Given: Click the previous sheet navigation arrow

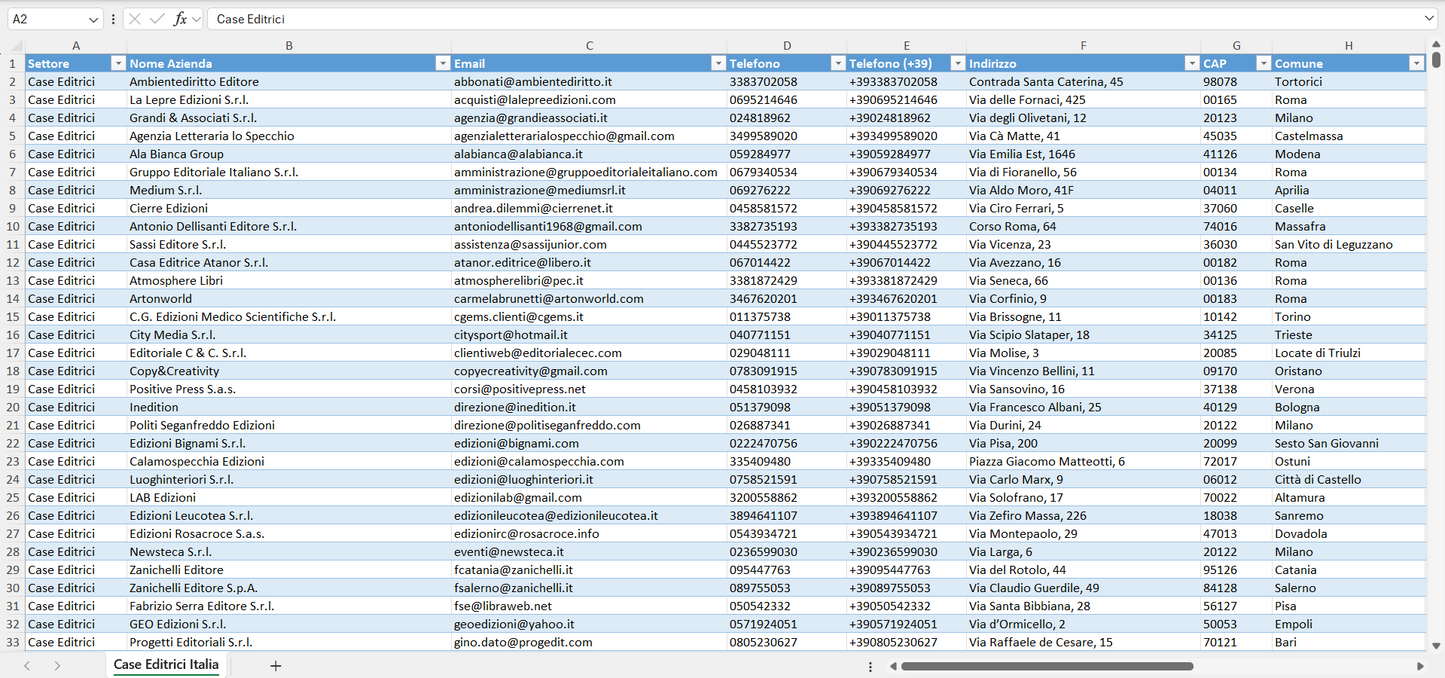Looking at the screenshot, I should [x=27, y=666].
